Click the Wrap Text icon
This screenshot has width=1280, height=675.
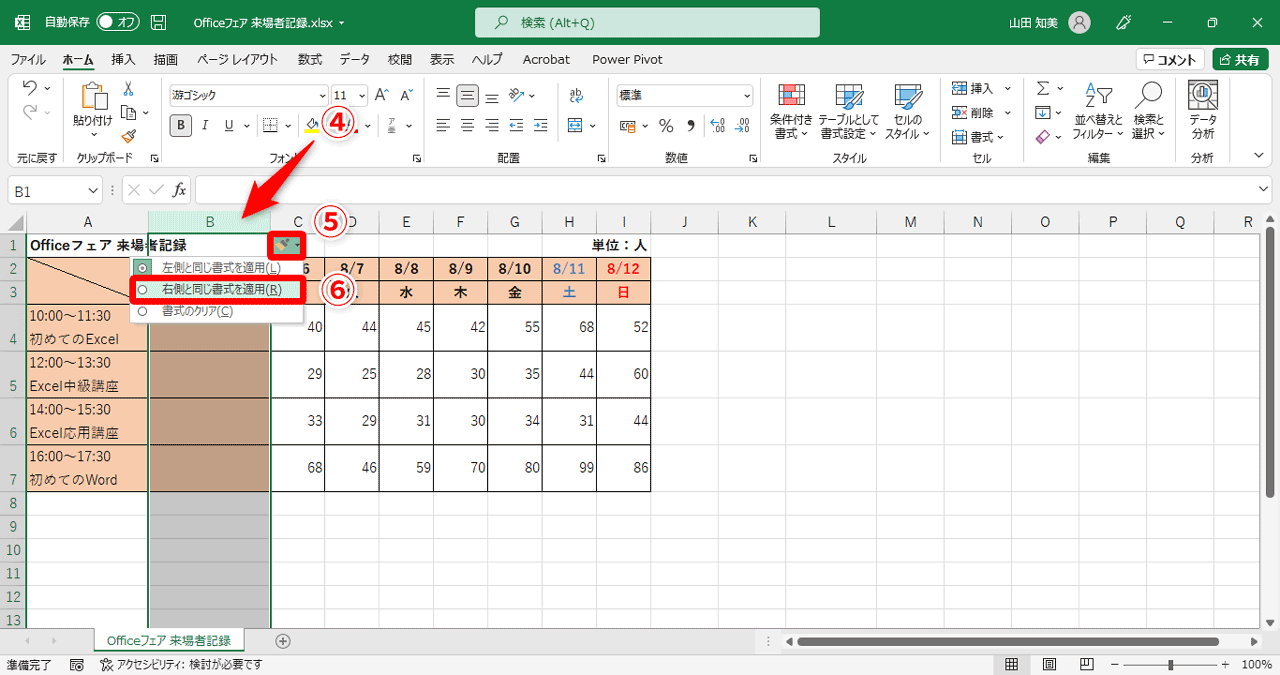point(575,95)
